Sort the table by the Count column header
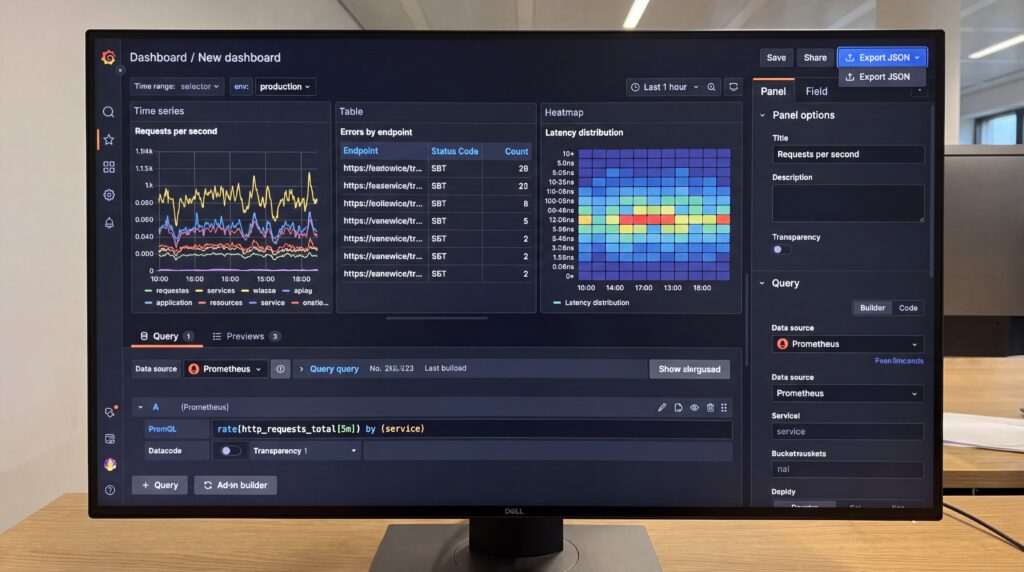Image resolution: width=1024 pixels, height=572 pixels. (516, 151)
